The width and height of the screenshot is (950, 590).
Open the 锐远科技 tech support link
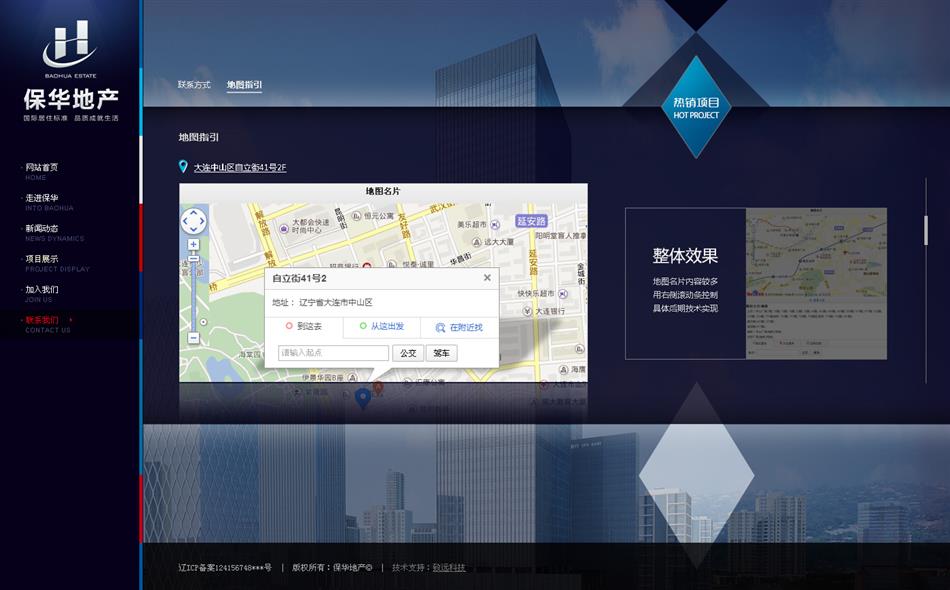pyautogui.click(x=449, y=568)
